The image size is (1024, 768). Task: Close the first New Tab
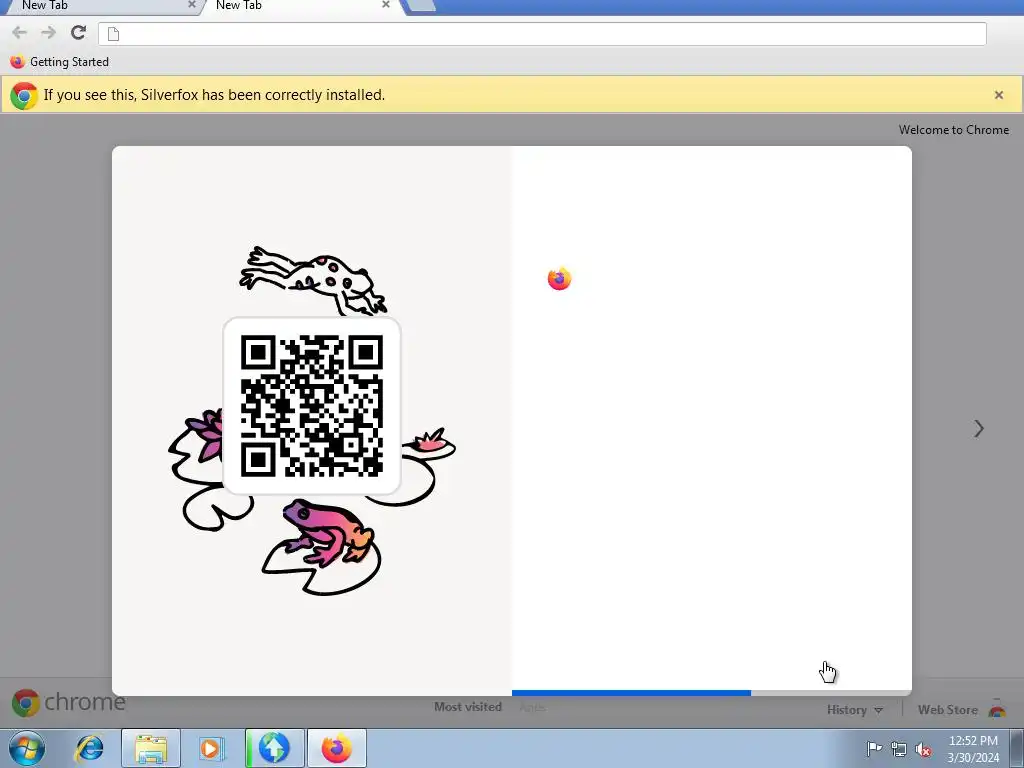[x=192, y=5]
